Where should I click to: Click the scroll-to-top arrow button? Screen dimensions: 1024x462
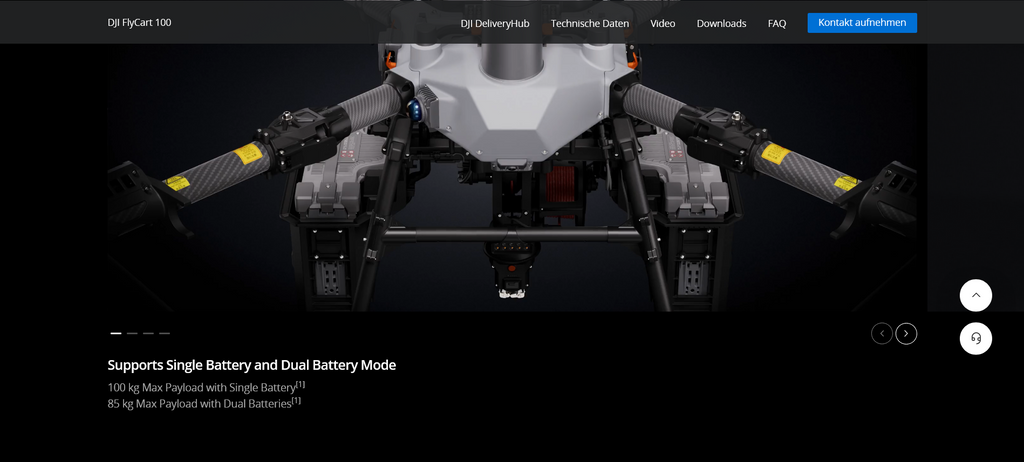click(x=975, y=295)
